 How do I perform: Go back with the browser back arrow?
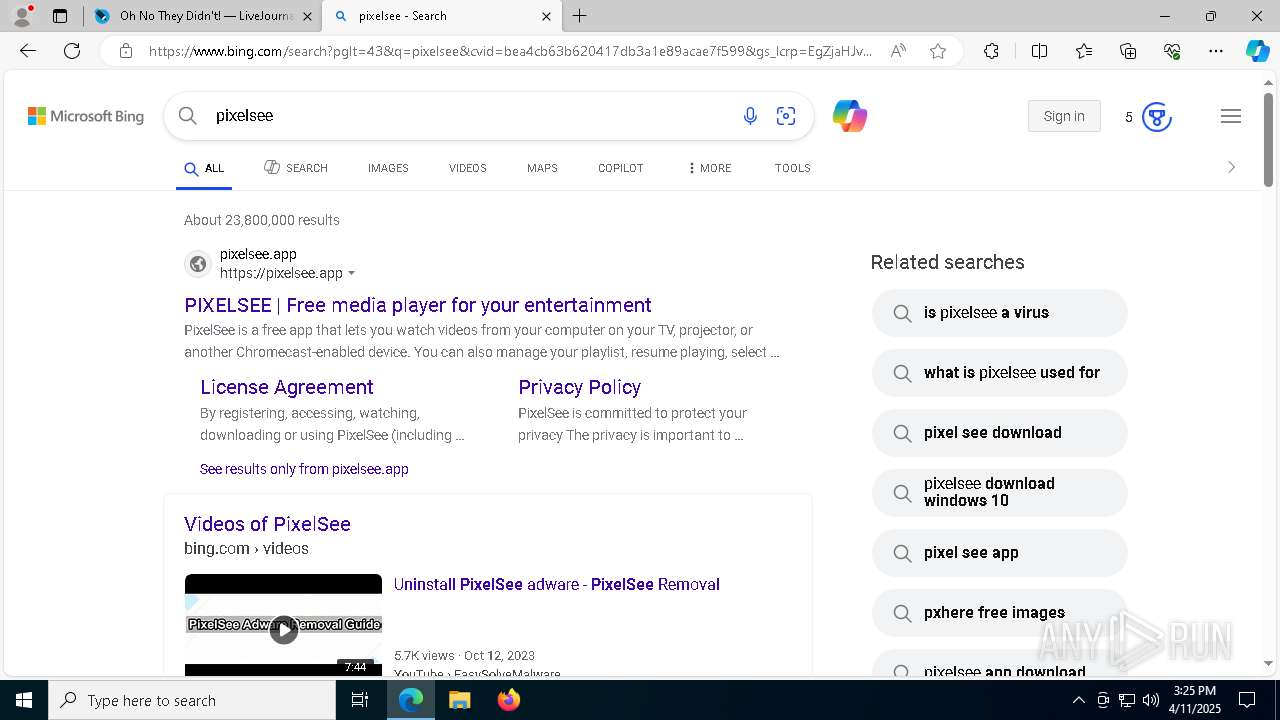click(28, 51)
